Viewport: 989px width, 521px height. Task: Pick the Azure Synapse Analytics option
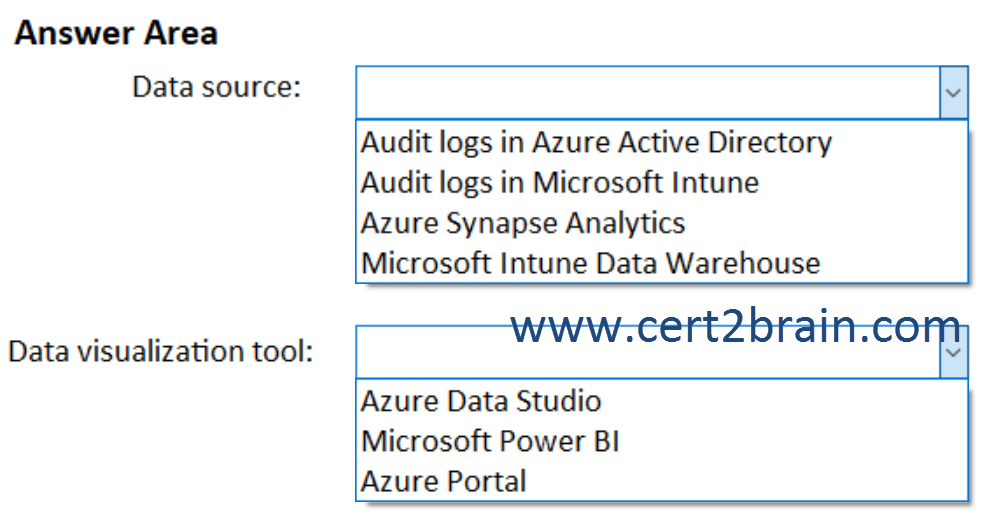(523, 223)
